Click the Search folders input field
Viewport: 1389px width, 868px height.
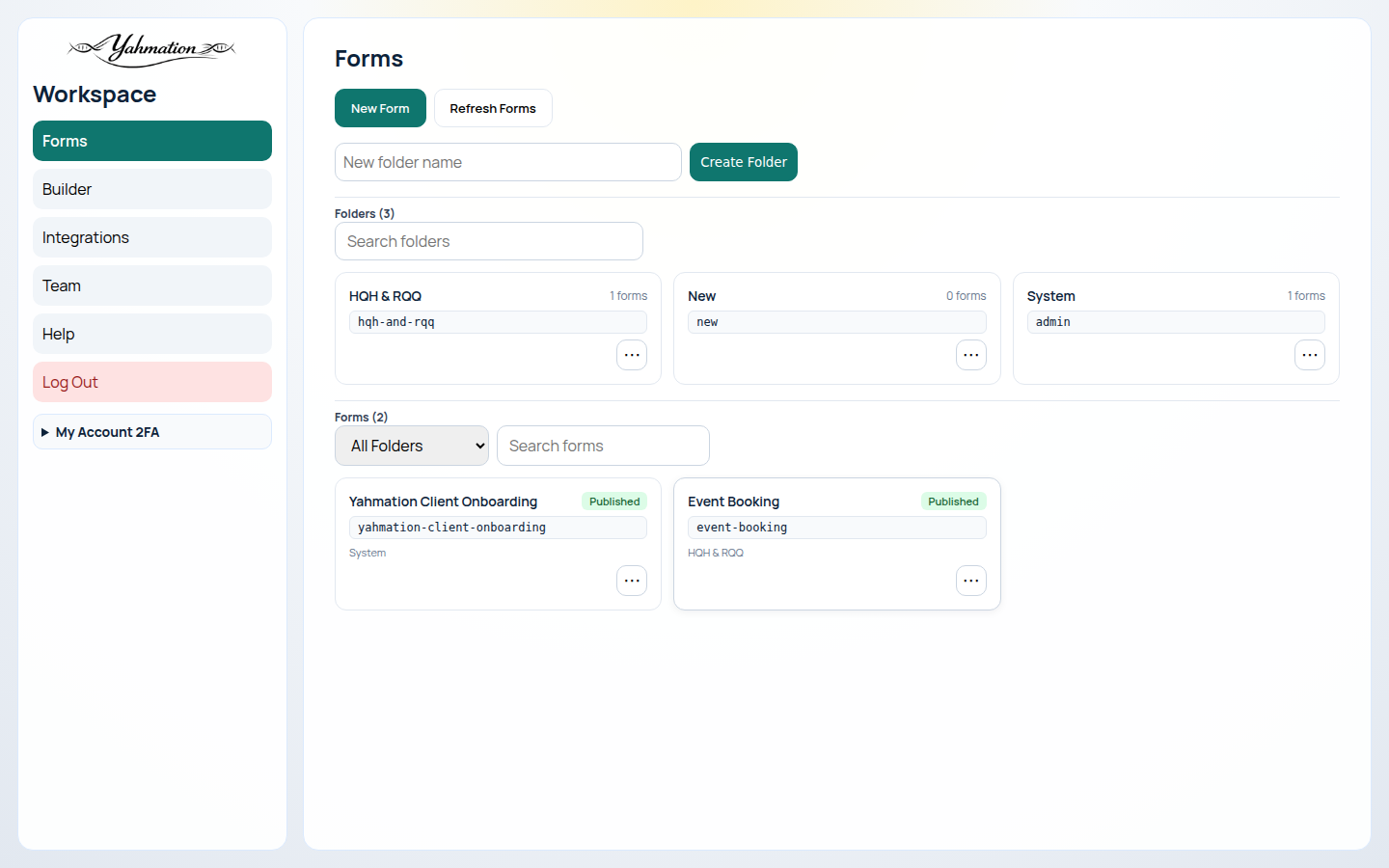tap(488, 241)
